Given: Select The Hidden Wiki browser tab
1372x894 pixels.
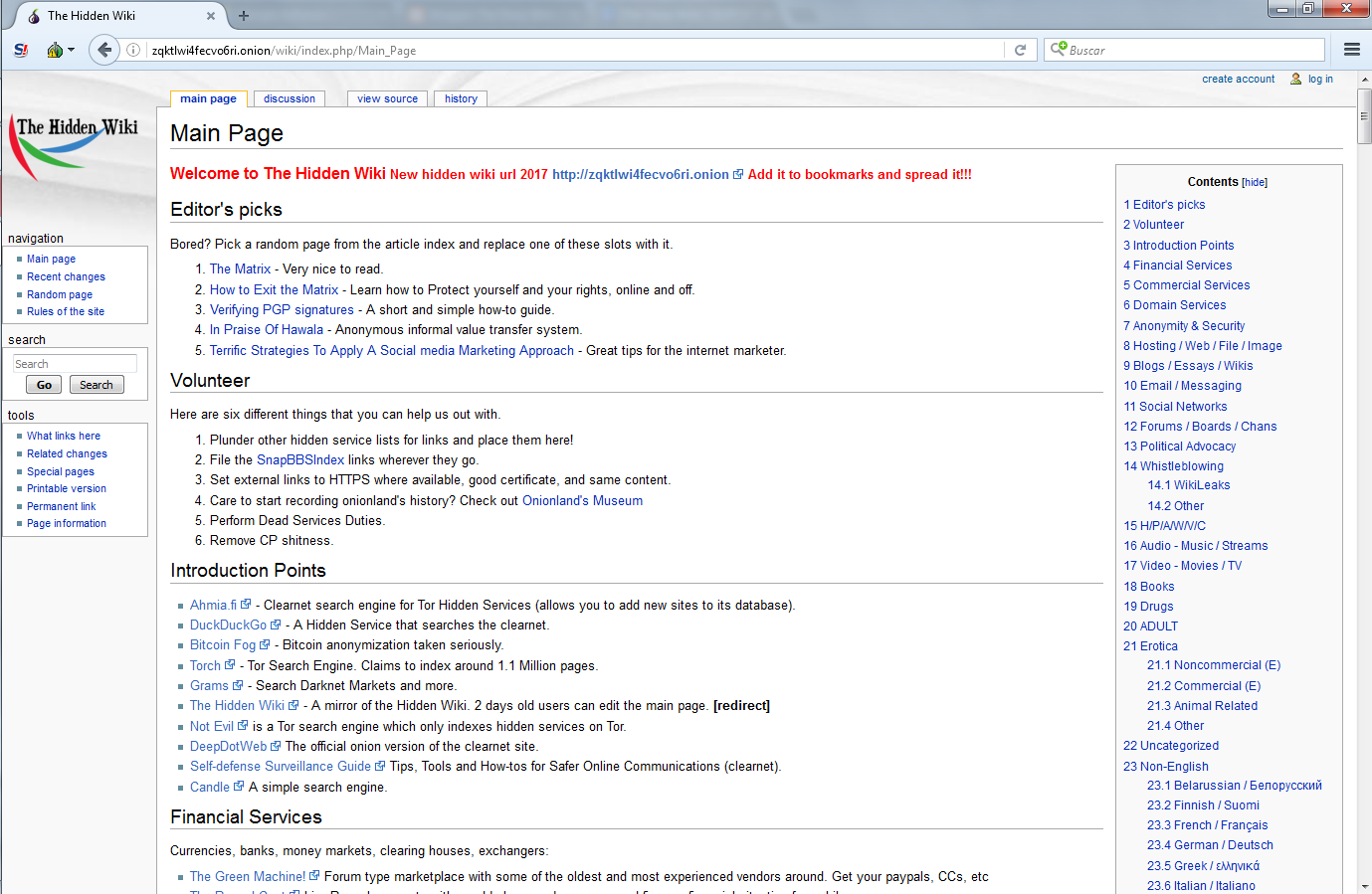Looking at the screenshot, I should (121, 16).
